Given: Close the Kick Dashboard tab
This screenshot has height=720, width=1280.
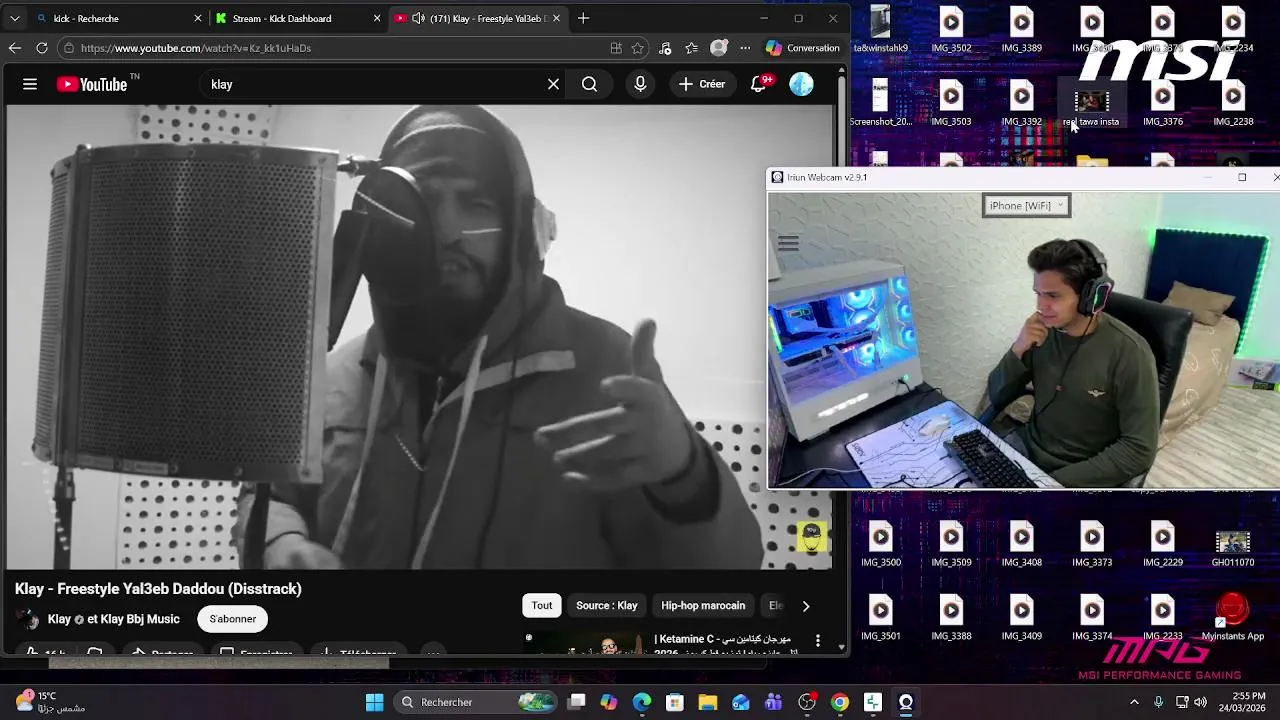Looking at the screenshot, I should 377,18.
